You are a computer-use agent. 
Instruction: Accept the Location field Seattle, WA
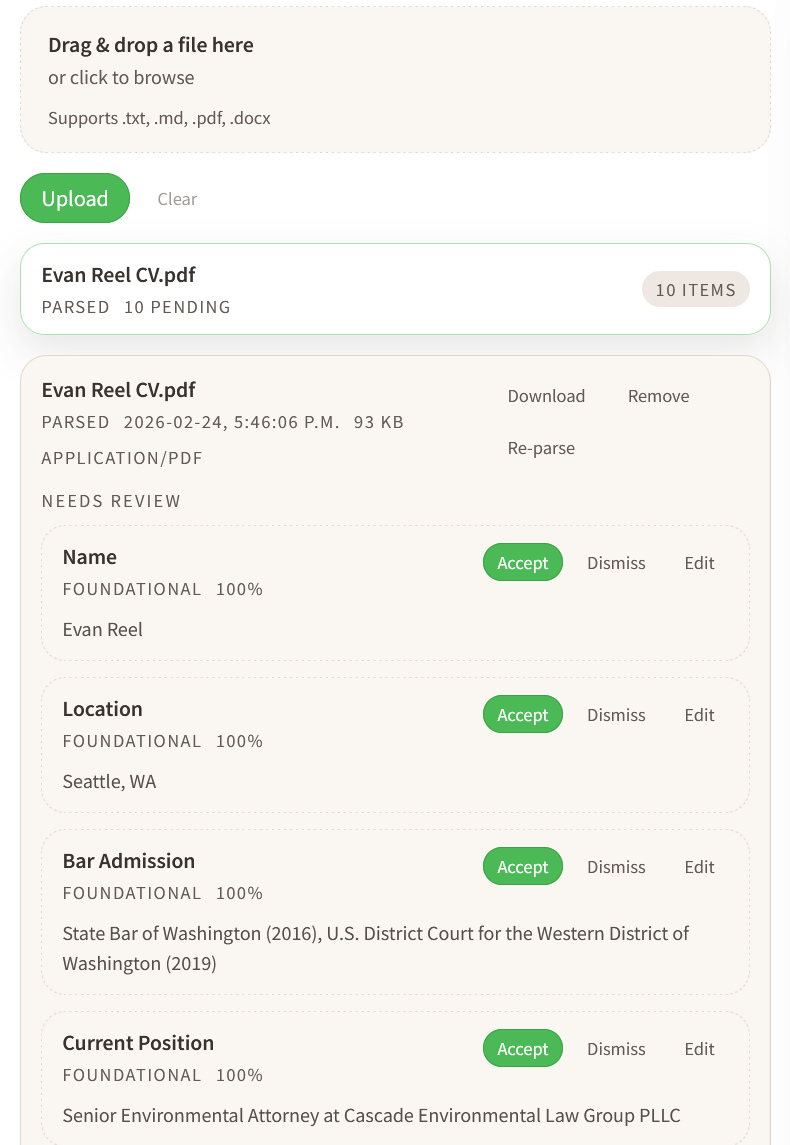[x=522, y=714]
